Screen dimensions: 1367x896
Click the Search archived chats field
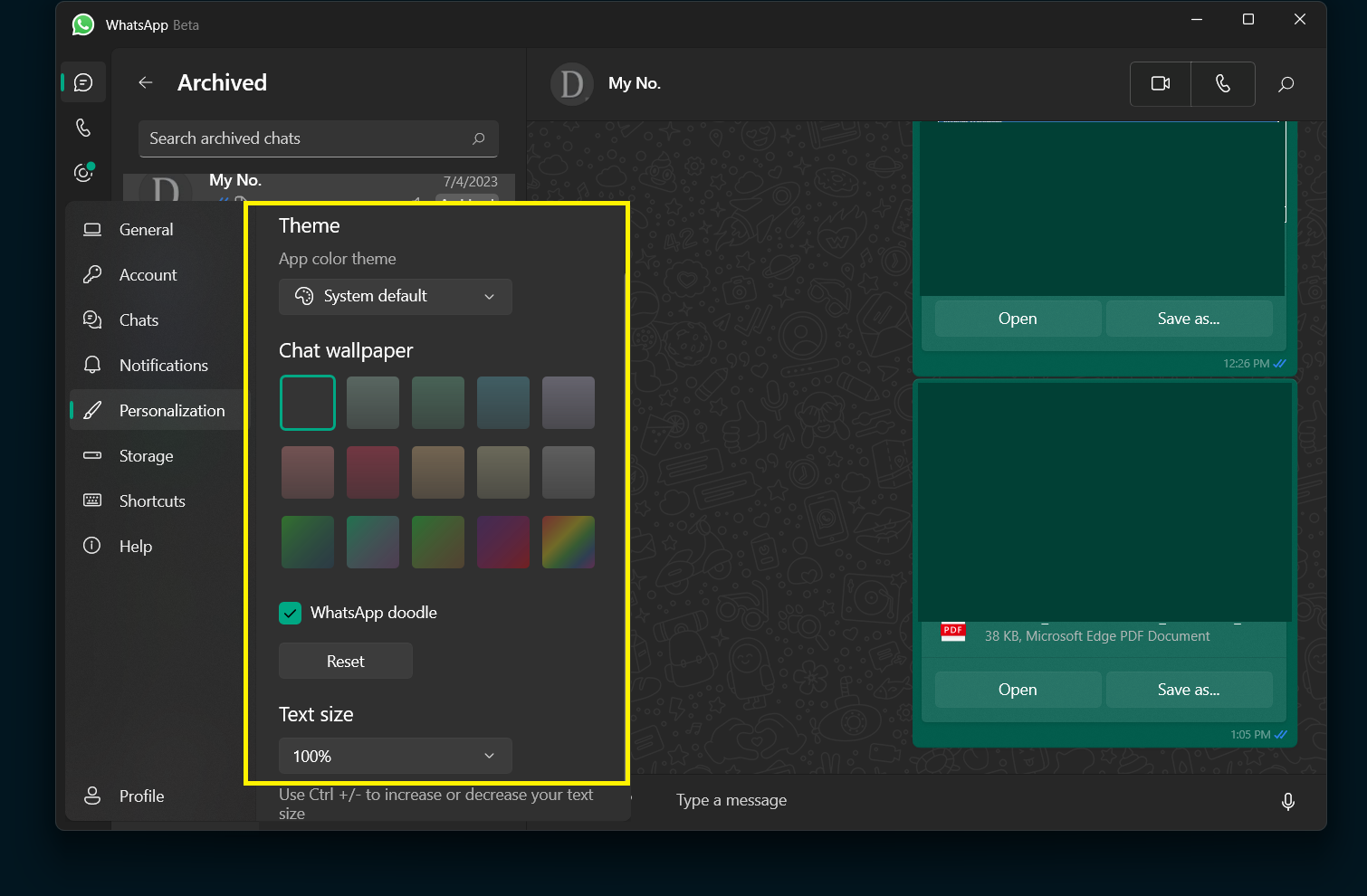coord(318,138)
